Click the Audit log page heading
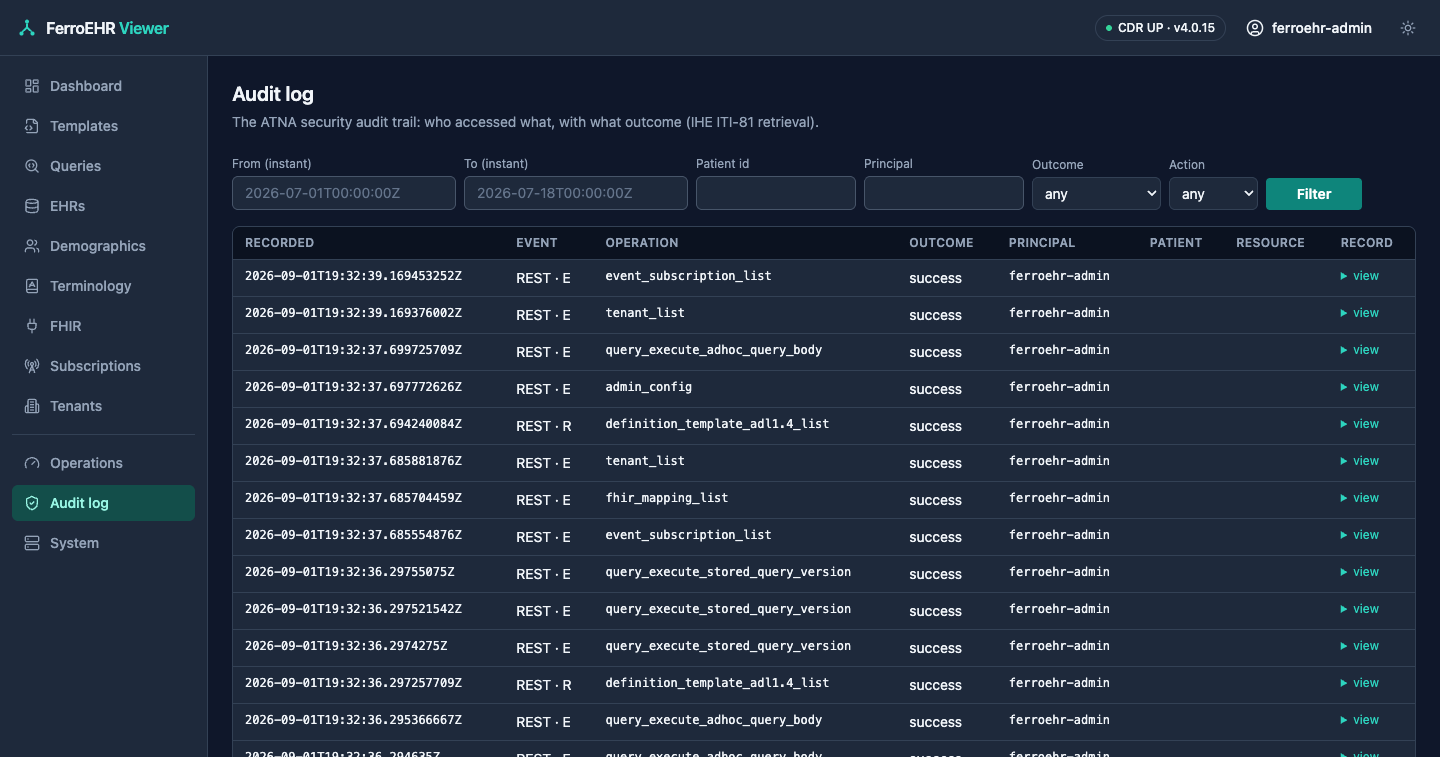Viewport: 1440px width, 757px height. (273, 94)
